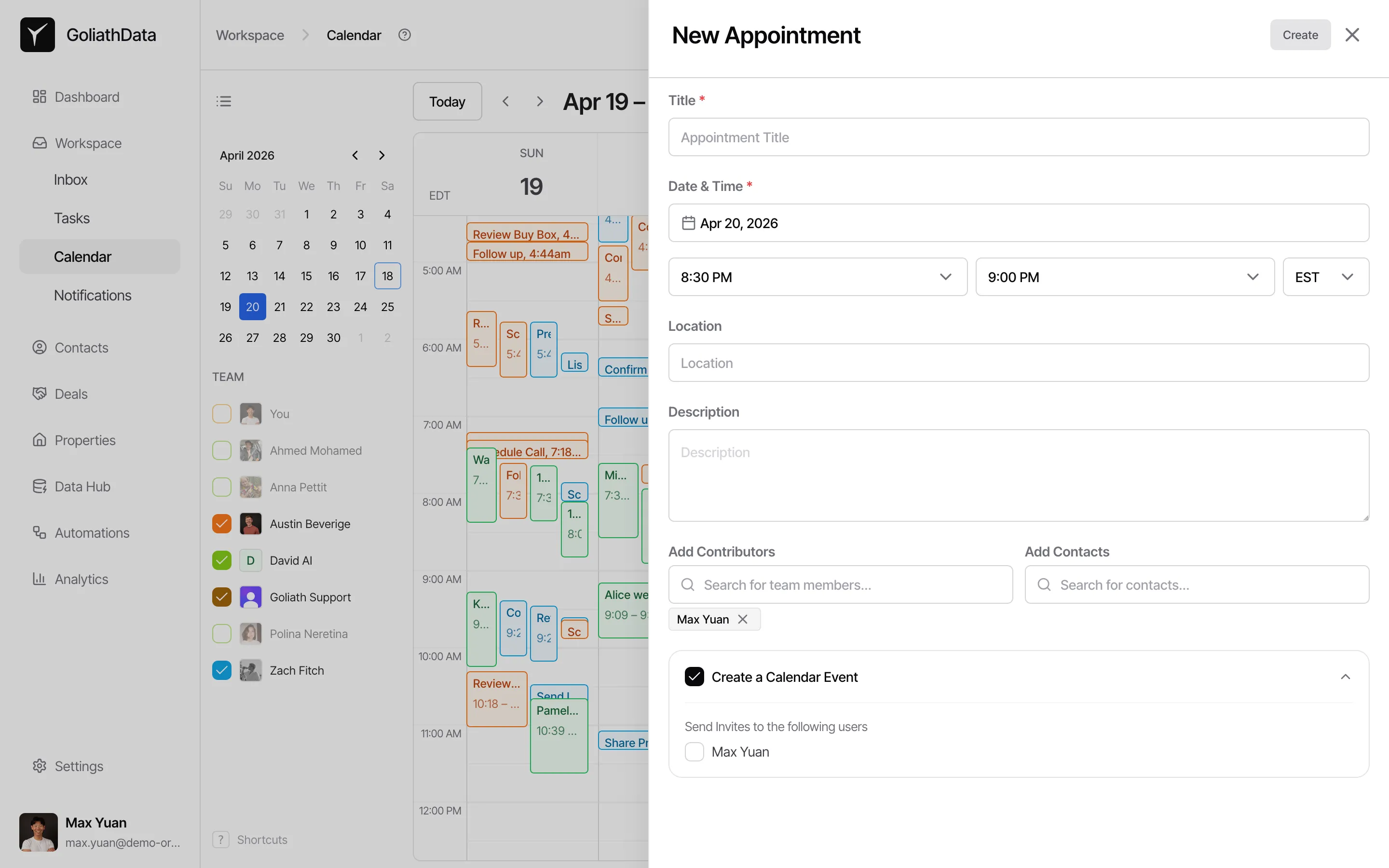Viewport: 1389px width, 868px height.
Task: Uncheck Austin Beverige's team calendar
Action: pos(221,524)
